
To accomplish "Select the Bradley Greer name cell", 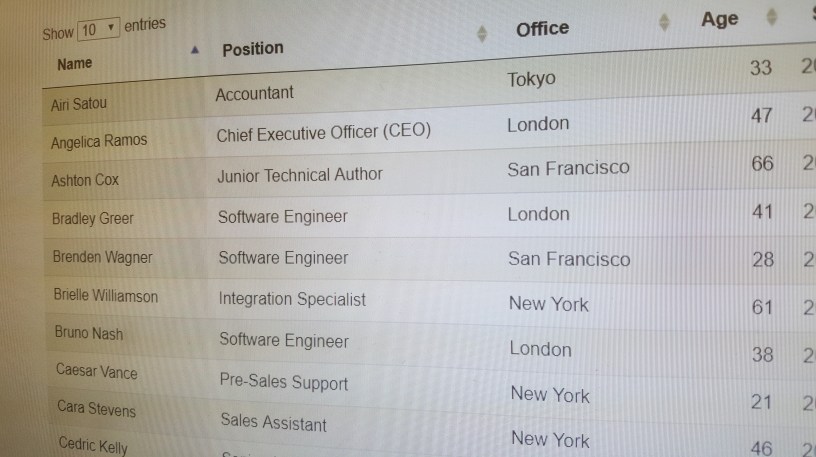I will (92, 218).
